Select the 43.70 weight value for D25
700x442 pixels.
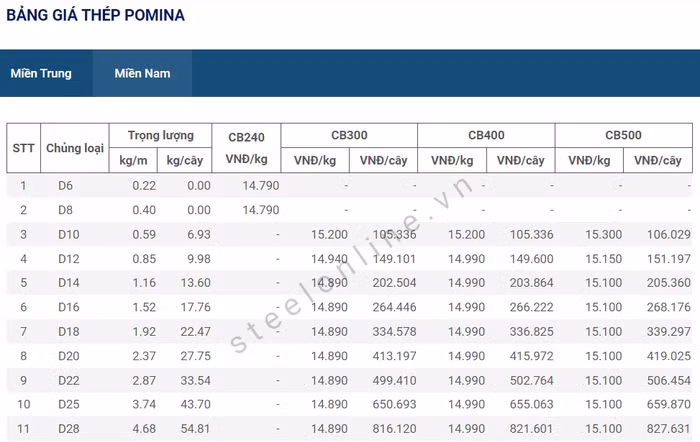pos(194,405)
